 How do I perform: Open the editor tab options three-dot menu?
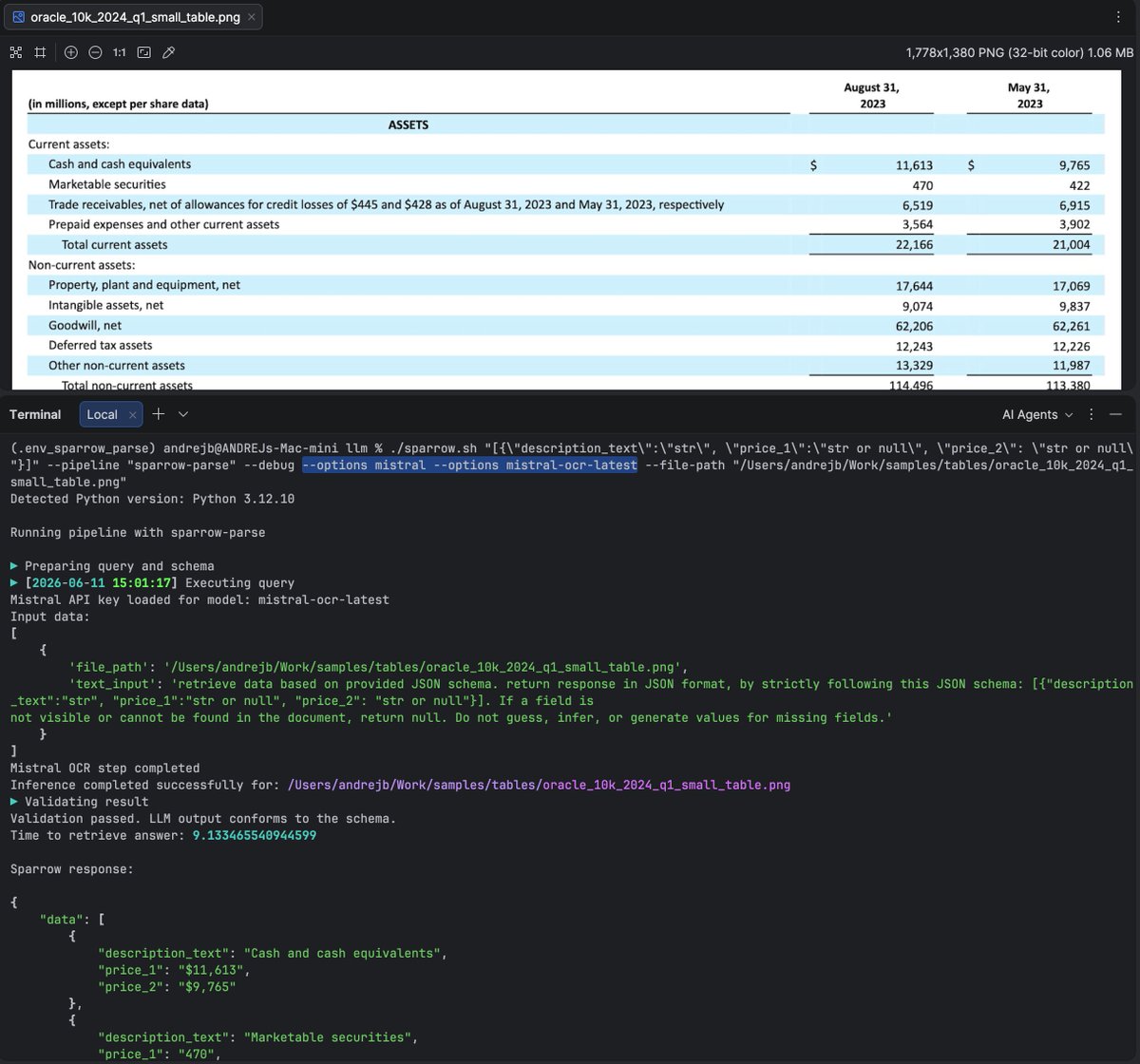coord(1118,17)
